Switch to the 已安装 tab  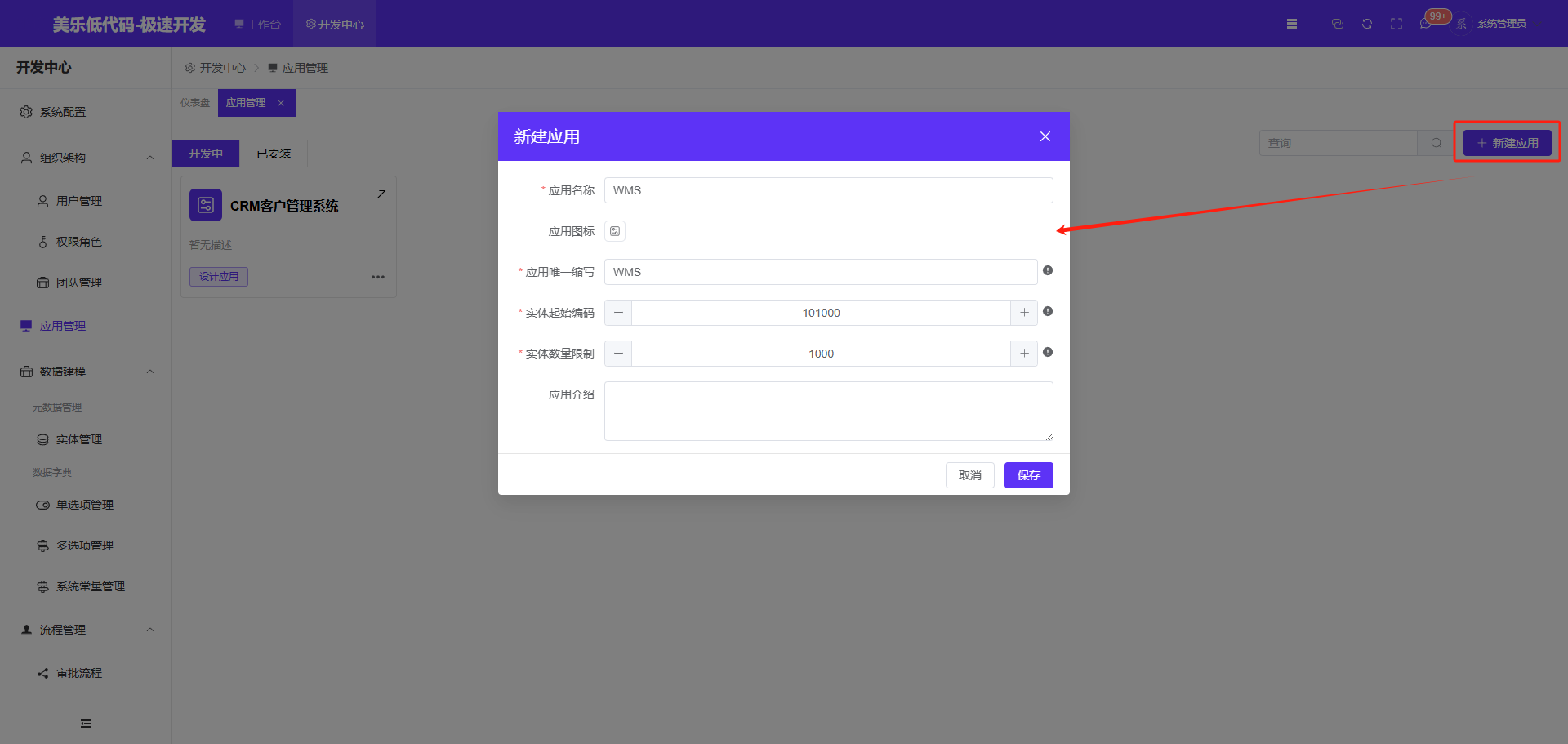(x=274, y=154)
